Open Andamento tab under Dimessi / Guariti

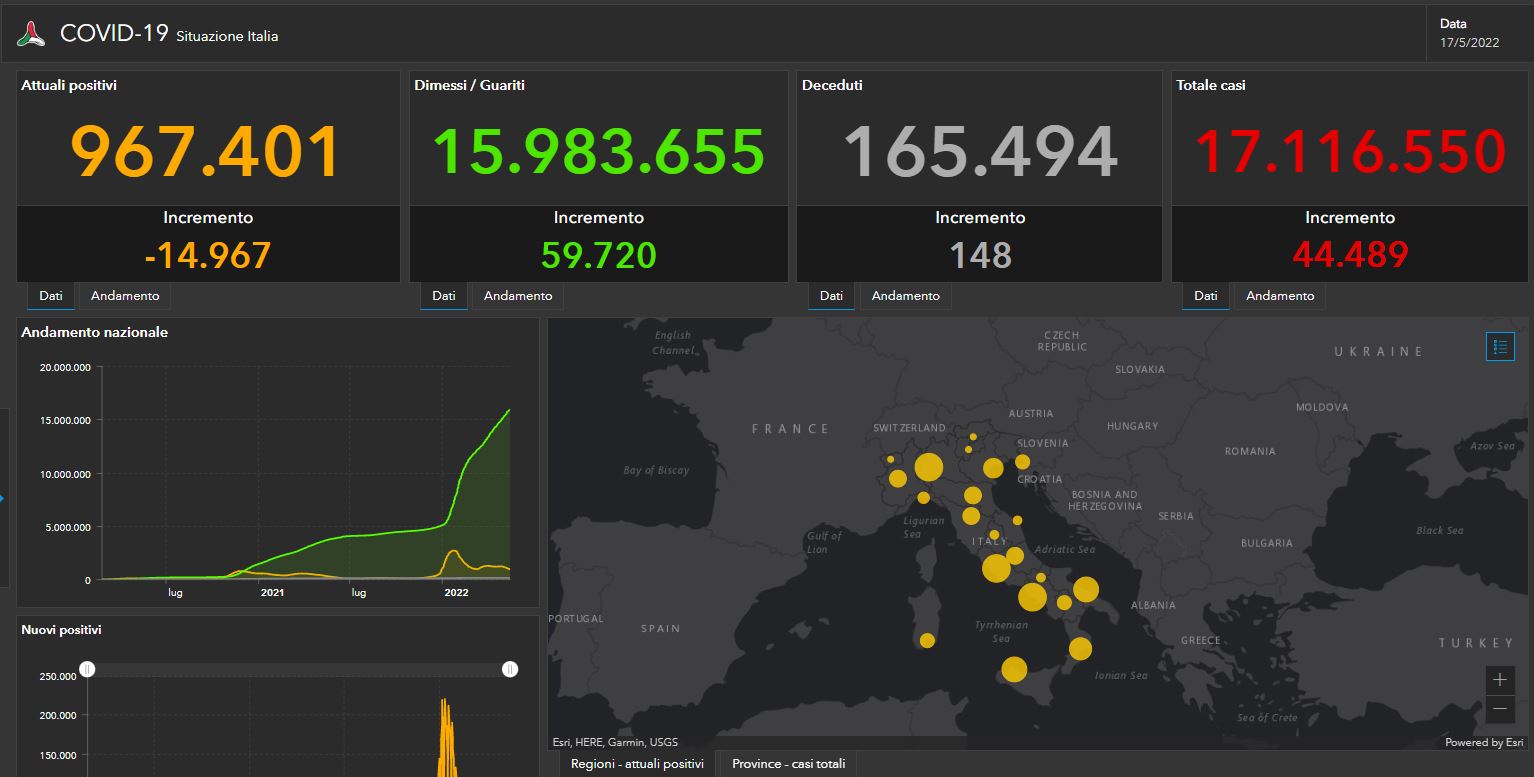(x=518, y=296)
